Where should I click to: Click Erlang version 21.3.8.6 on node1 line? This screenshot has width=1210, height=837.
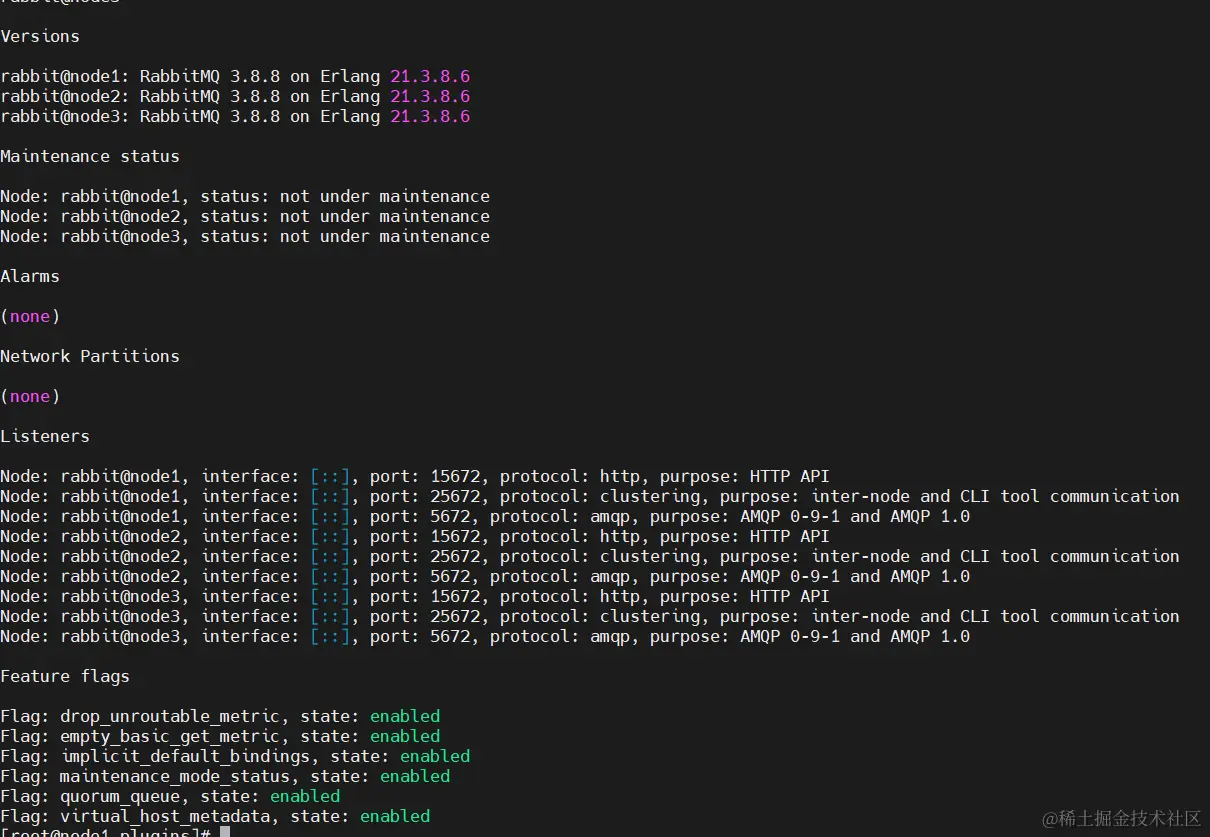click(x=430, y=76)
